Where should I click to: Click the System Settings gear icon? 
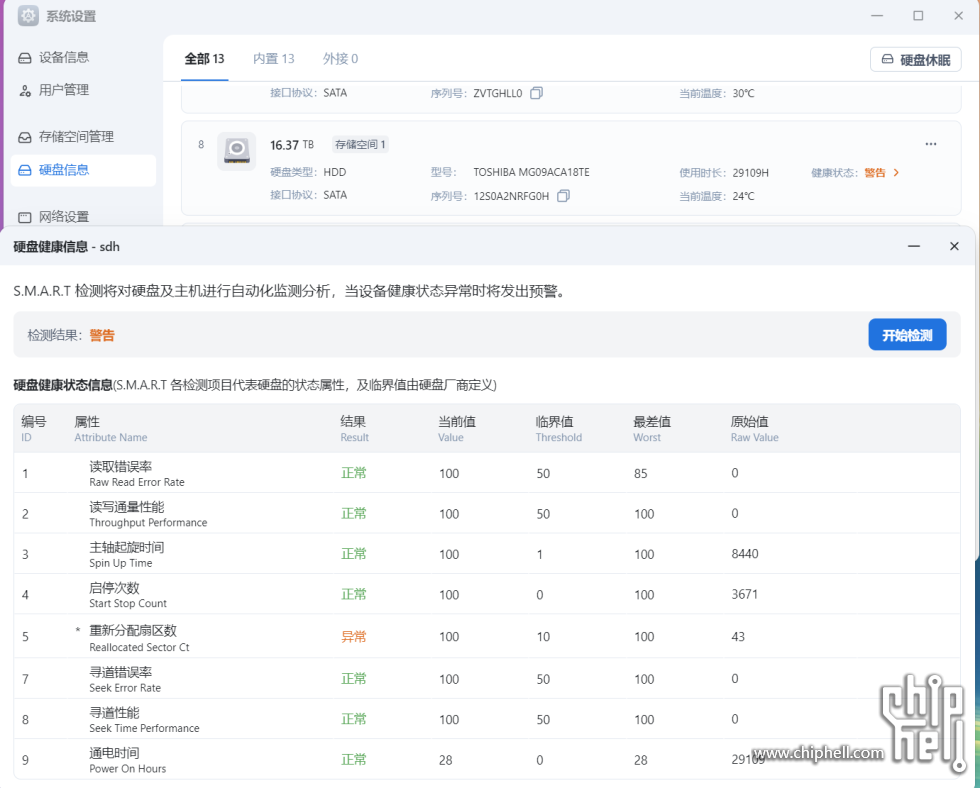(28, 16)
